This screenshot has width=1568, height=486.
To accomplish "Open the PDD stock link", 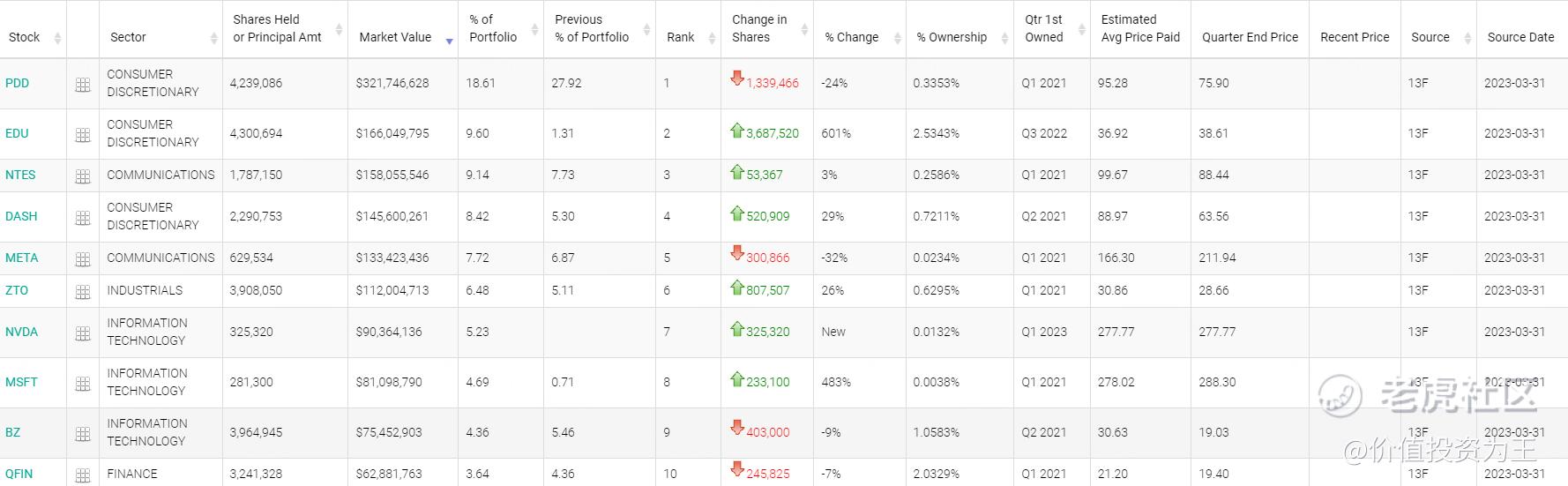I will click(x=18, y=83).
